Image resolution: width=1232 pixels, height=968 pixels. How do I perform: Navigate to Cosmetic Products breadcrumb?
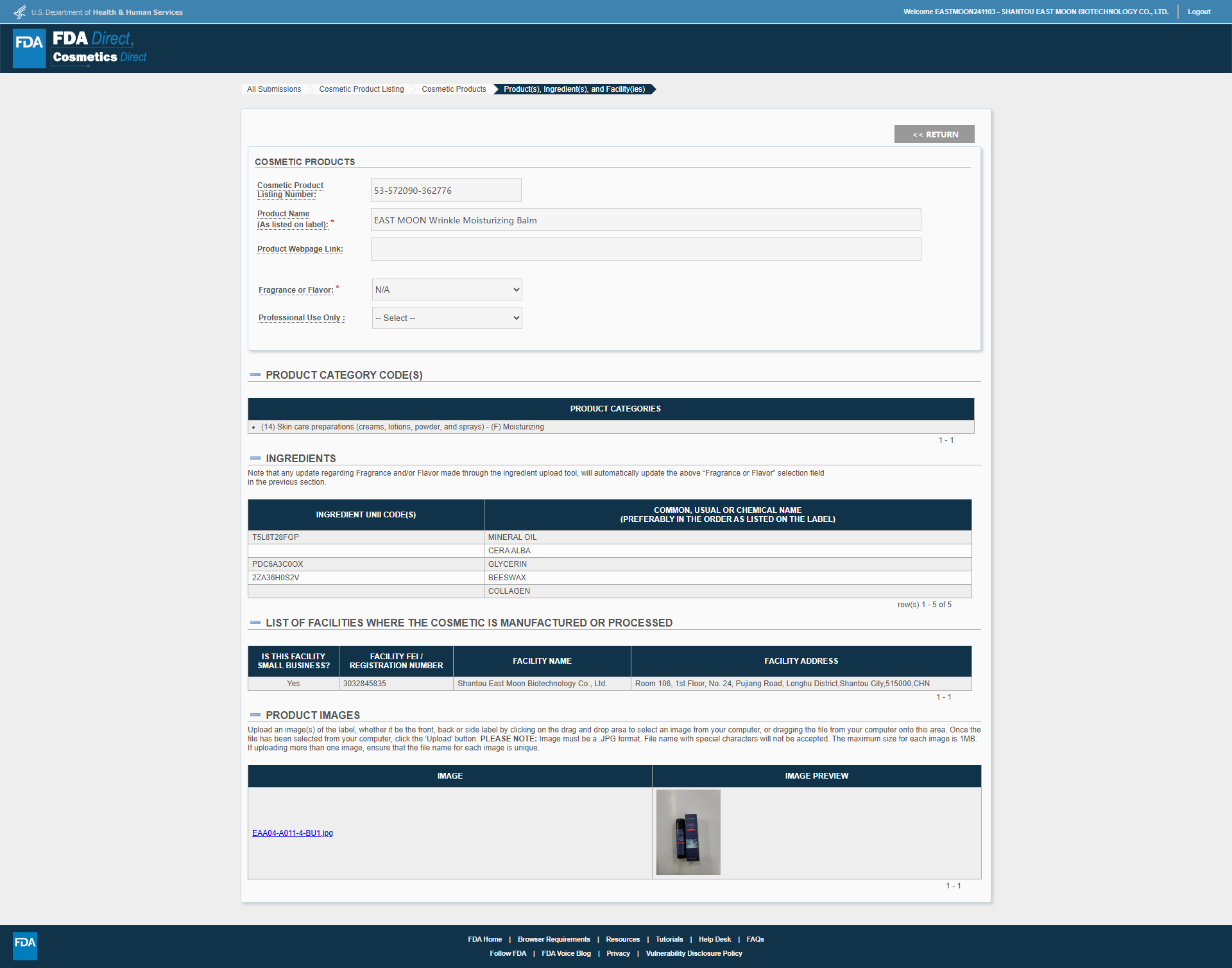click(x=454, y=89)
